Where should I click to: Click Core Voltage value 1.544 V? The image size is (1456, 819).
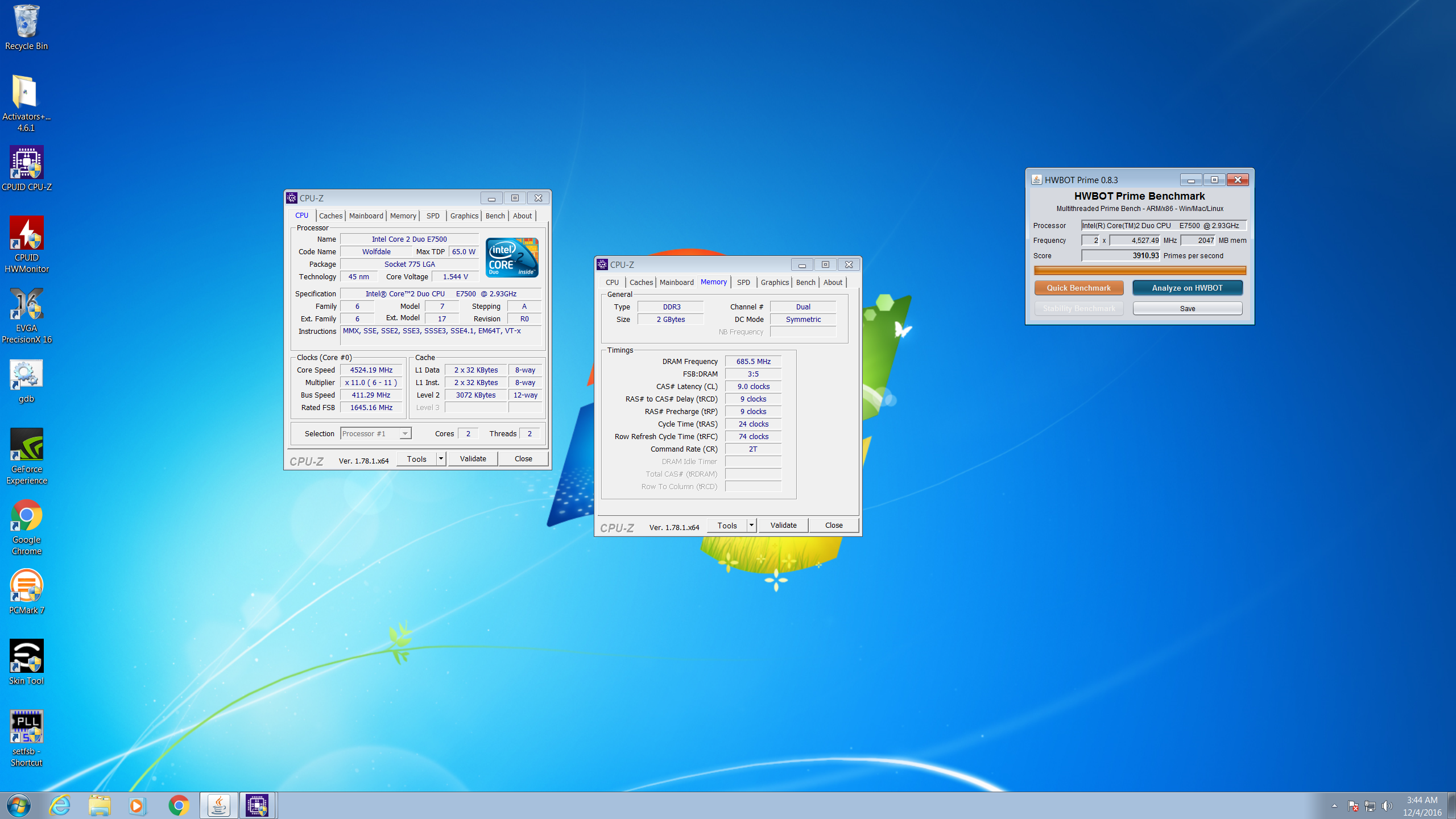(x=455, y=277)
